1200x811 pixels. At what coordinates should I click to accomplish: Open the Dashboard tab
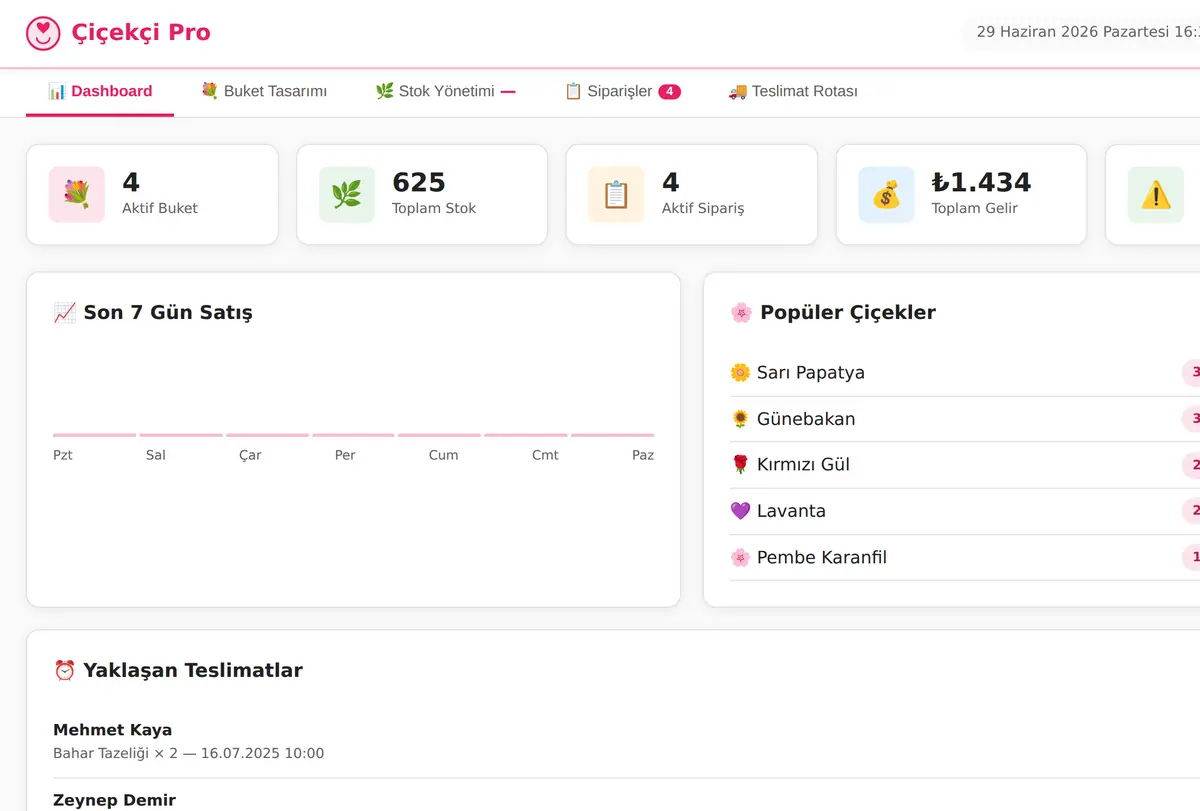click(100, 91)
